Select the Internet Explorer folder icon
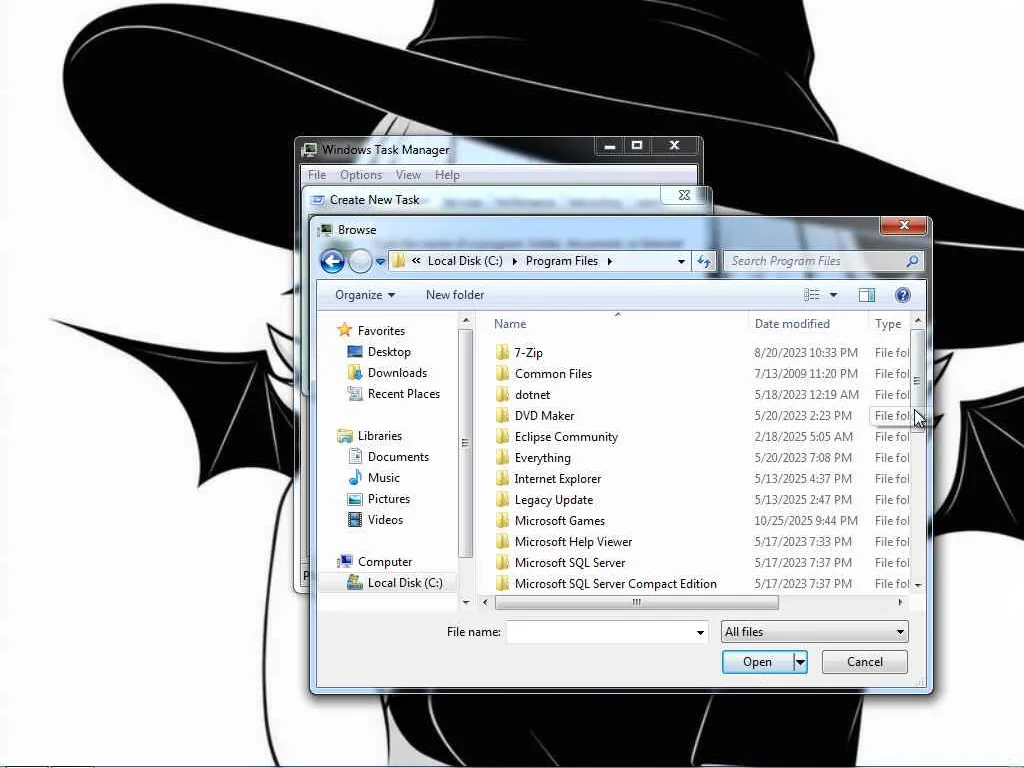The height and width of the screenshot is (768, 1024). (502, 479)
